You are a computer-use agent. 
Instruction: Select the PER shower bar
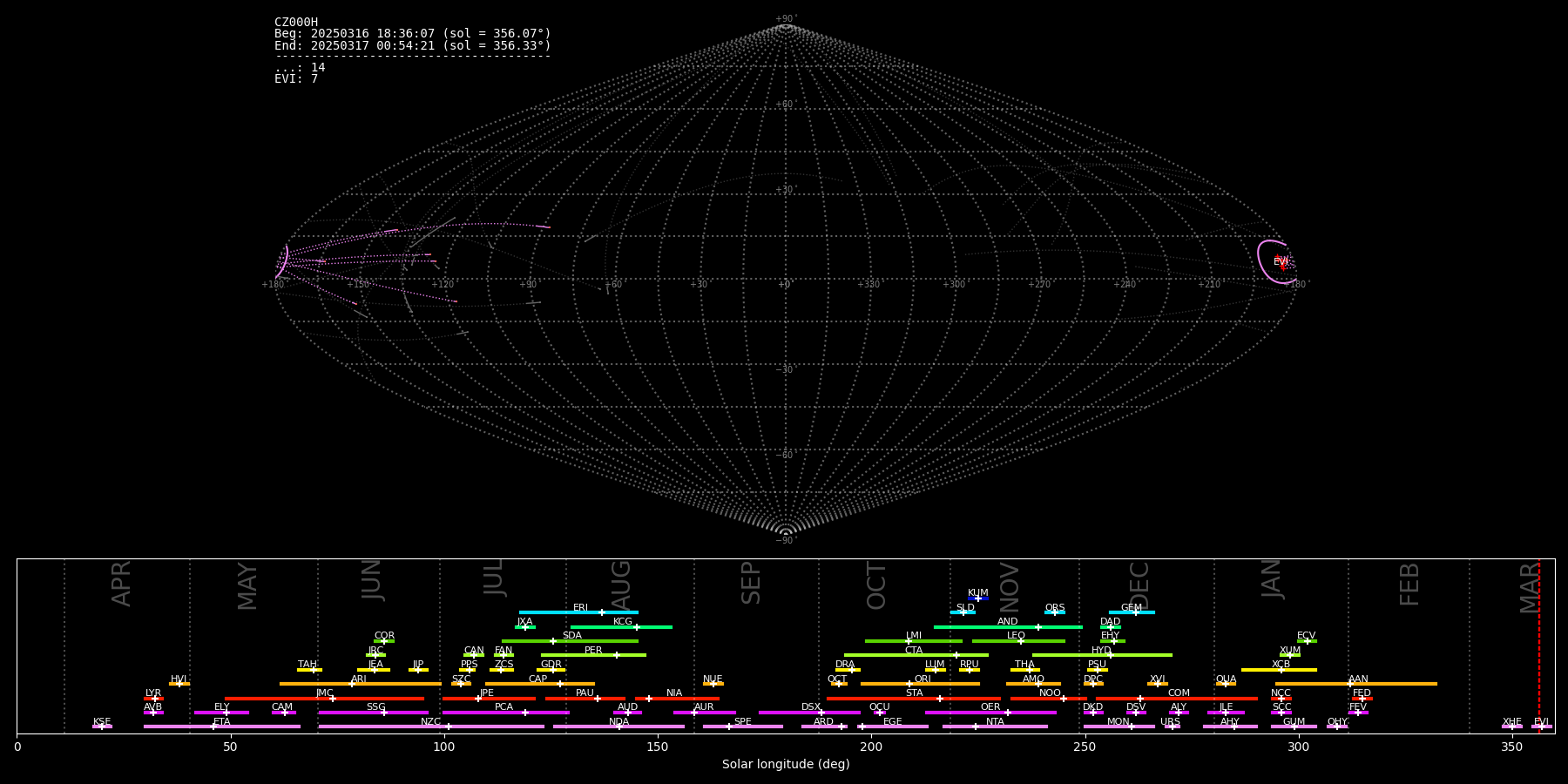[x=593, y=655]
